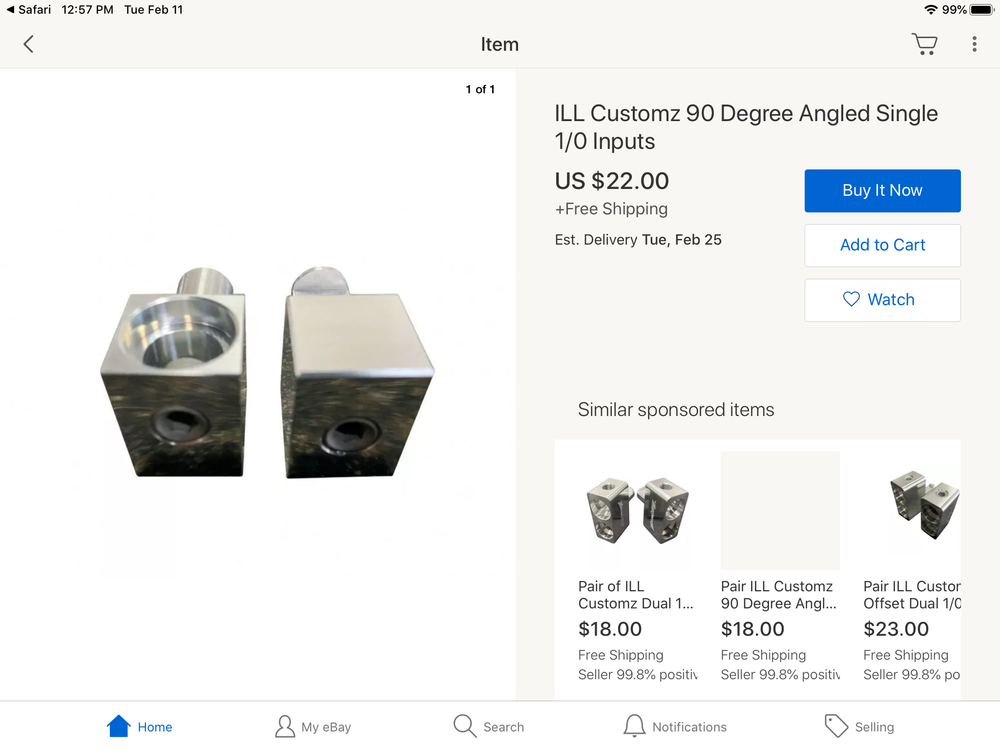Open the My eBay tab
The image size is (1000, 750).
[312, 726]
